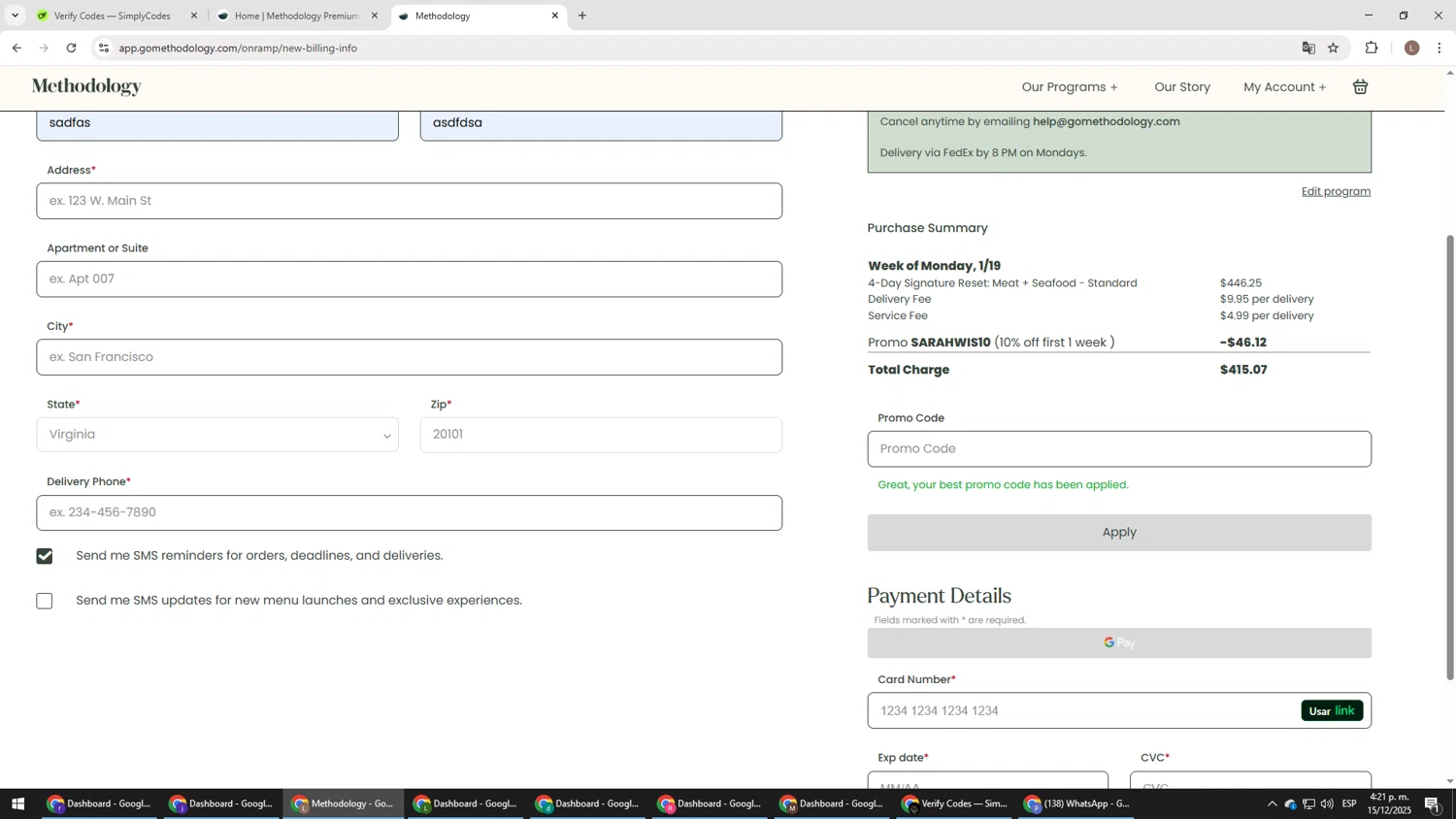
Task: Uncheck SMS reminders for orders checkbox
Action: (x=45, y=556)
